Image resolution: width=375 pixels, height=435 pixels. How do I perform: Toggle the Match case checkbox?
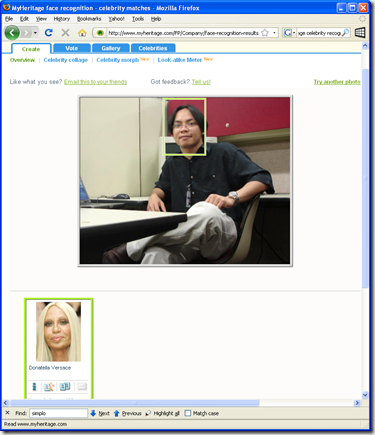point(188,413)
